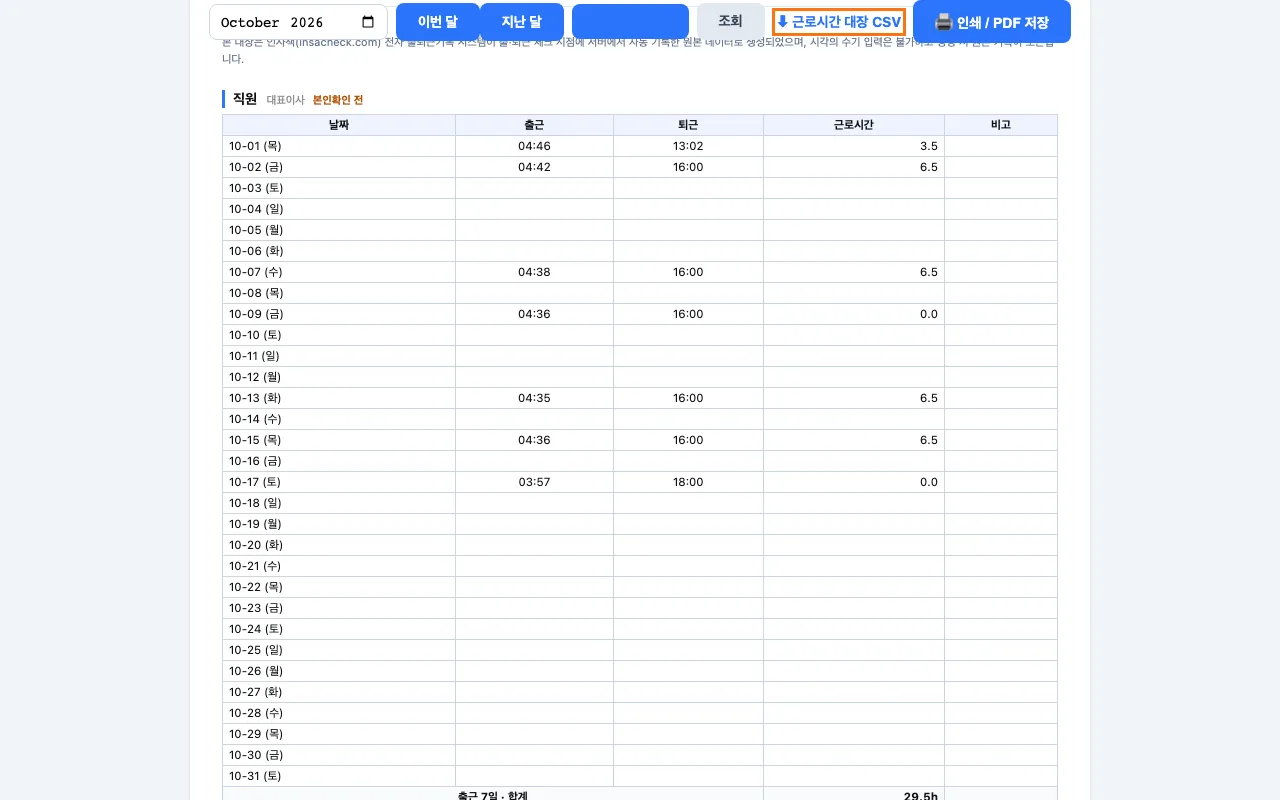Select the 10-13 (화) date cell
Viewport: 1280px width, 800px height.
point(339,398)
